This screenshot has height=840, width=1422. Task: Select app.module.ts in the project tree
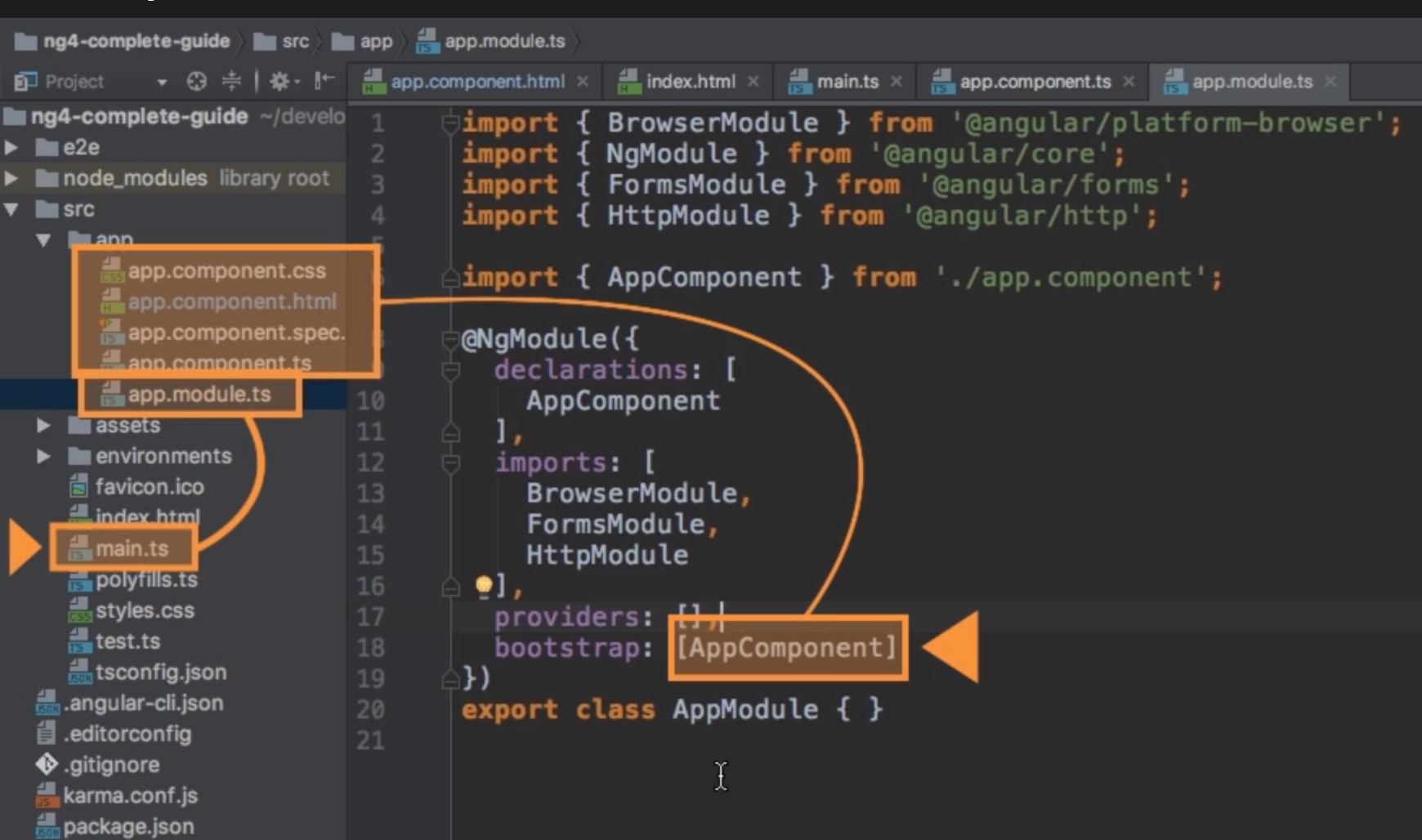coord(199,395)
